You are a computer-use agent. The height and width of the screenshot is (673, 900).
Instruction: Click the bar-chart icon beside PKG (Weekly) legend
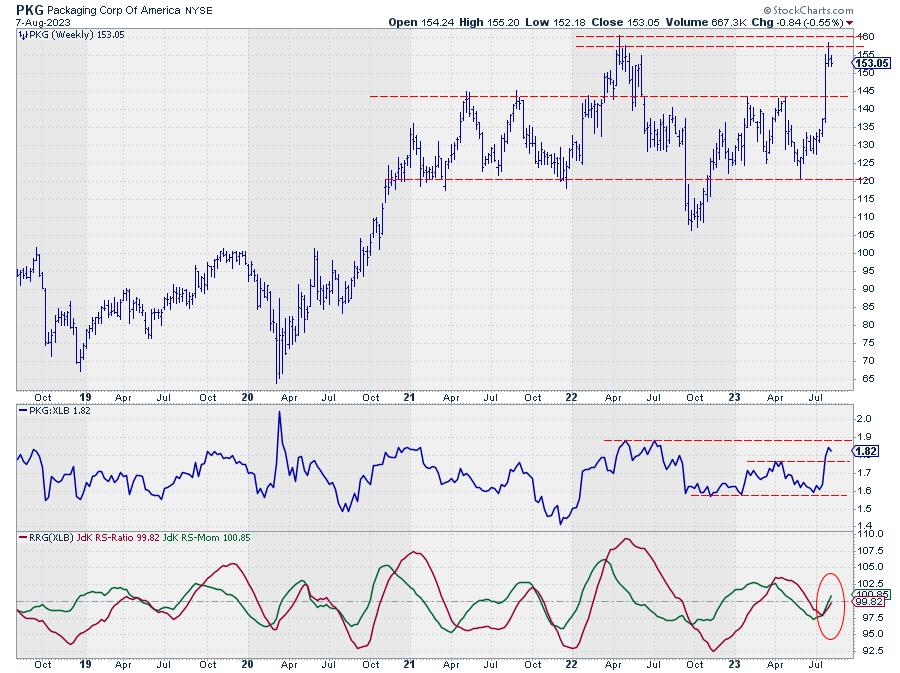click(x=23, y=35)
